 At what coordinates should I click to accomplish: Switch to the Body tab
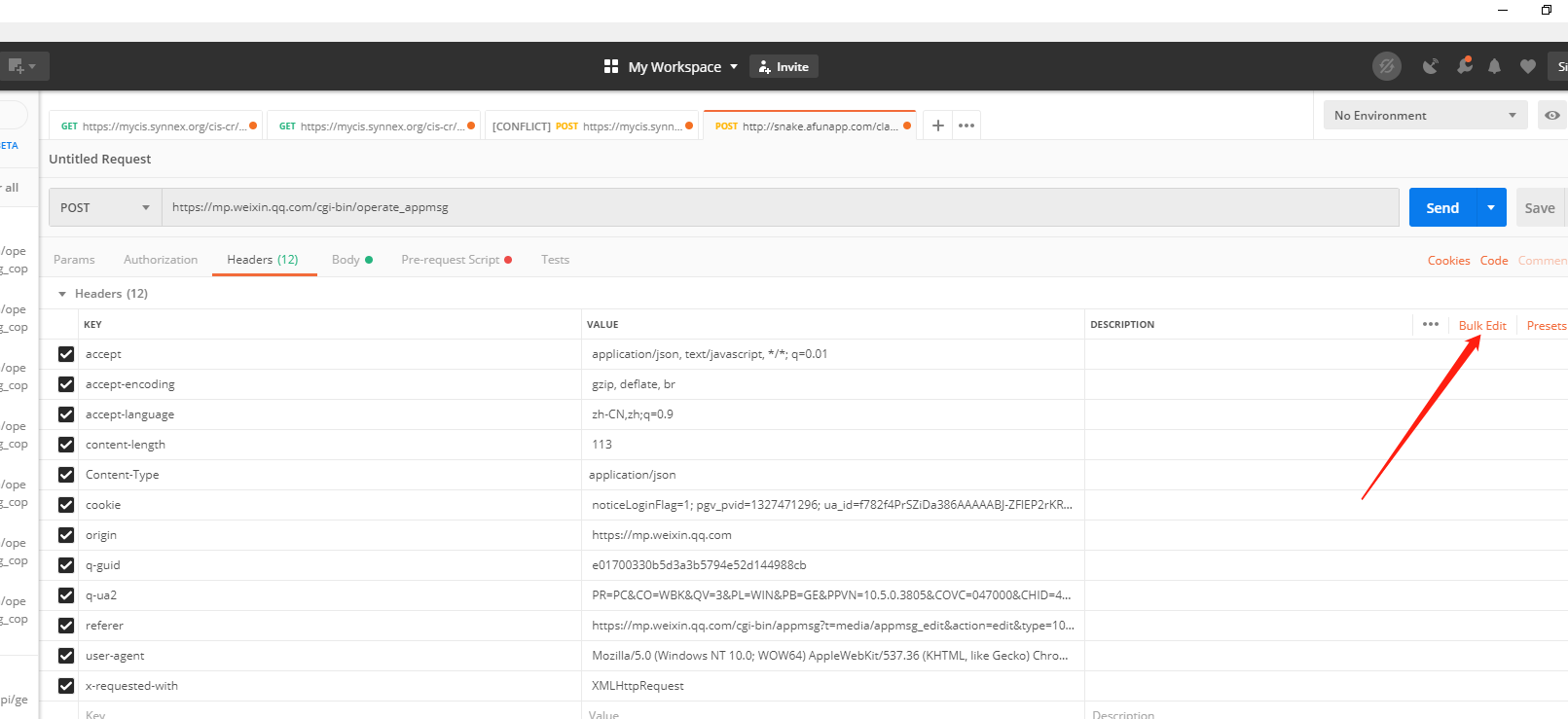click(x=351, y=260)
